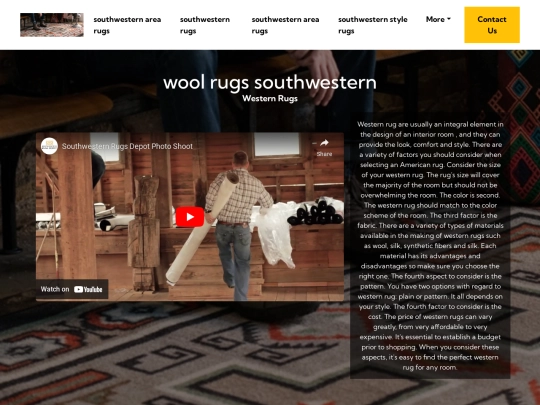This screenshot has width=540, height=405.
Task: Open 'Southwestern Rugs Depot Photo Shoot' video title
Action: (x=127, y=146)
